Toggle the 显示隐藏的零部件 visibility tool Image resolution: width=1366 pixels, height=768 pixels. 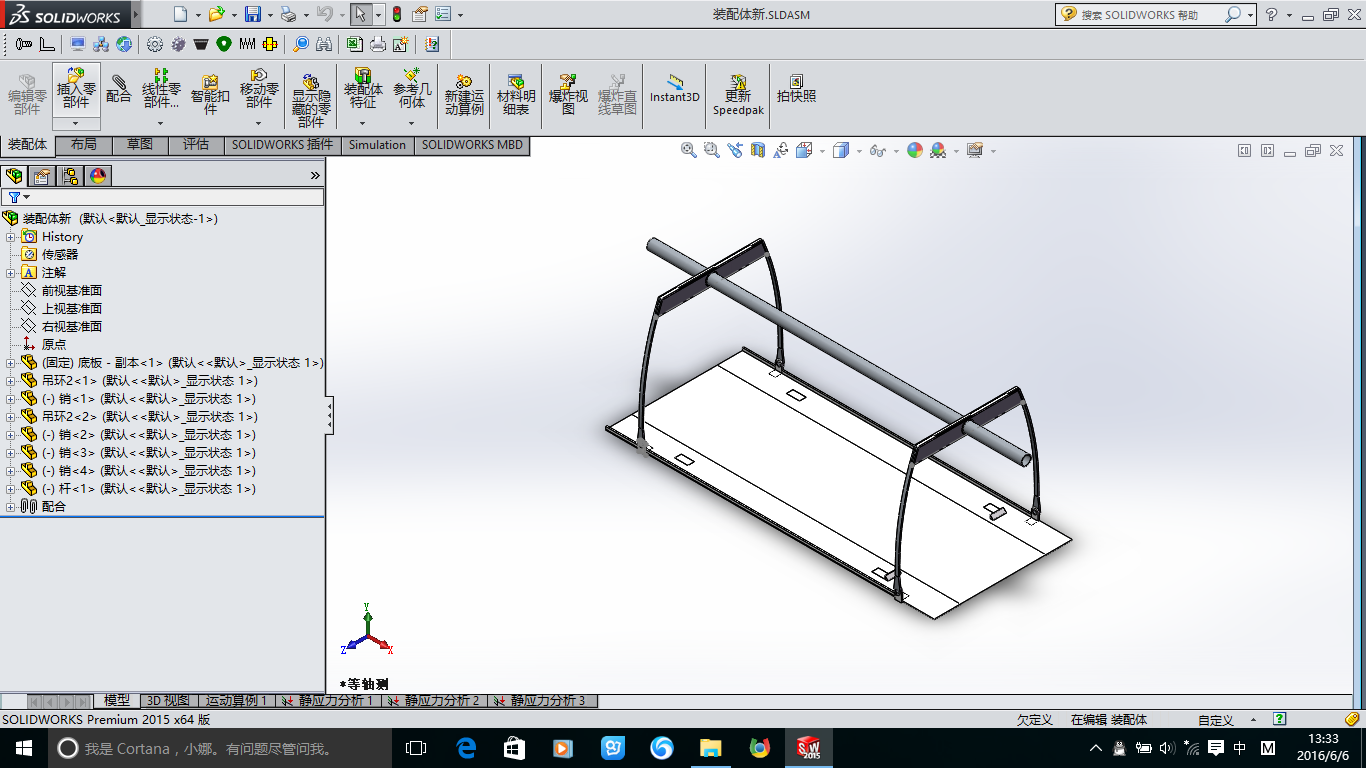click(311, 95)
